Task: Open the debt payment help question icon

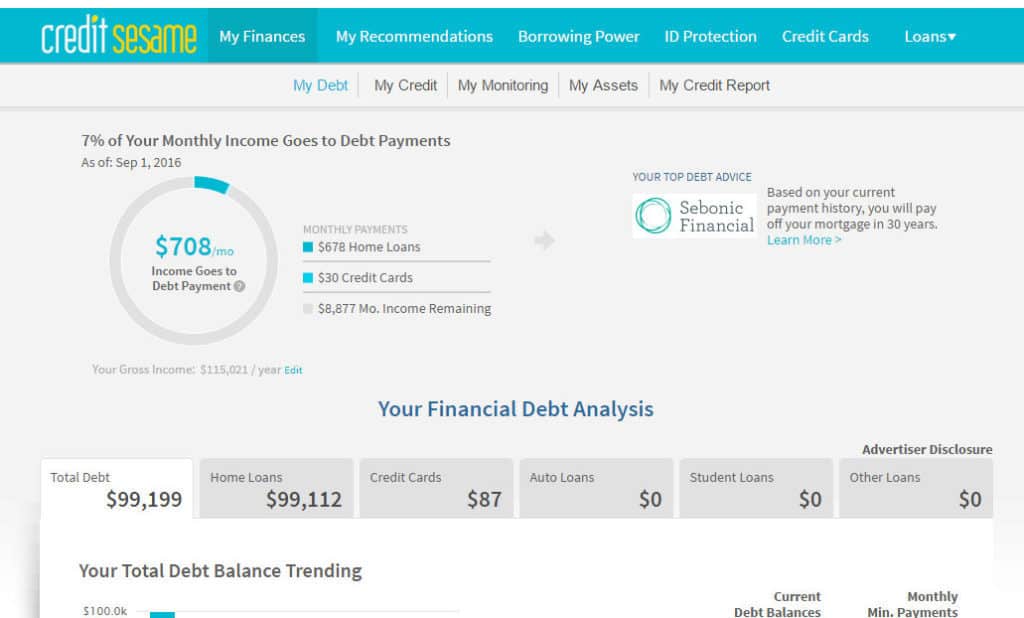Action: [x=240, y=286]
